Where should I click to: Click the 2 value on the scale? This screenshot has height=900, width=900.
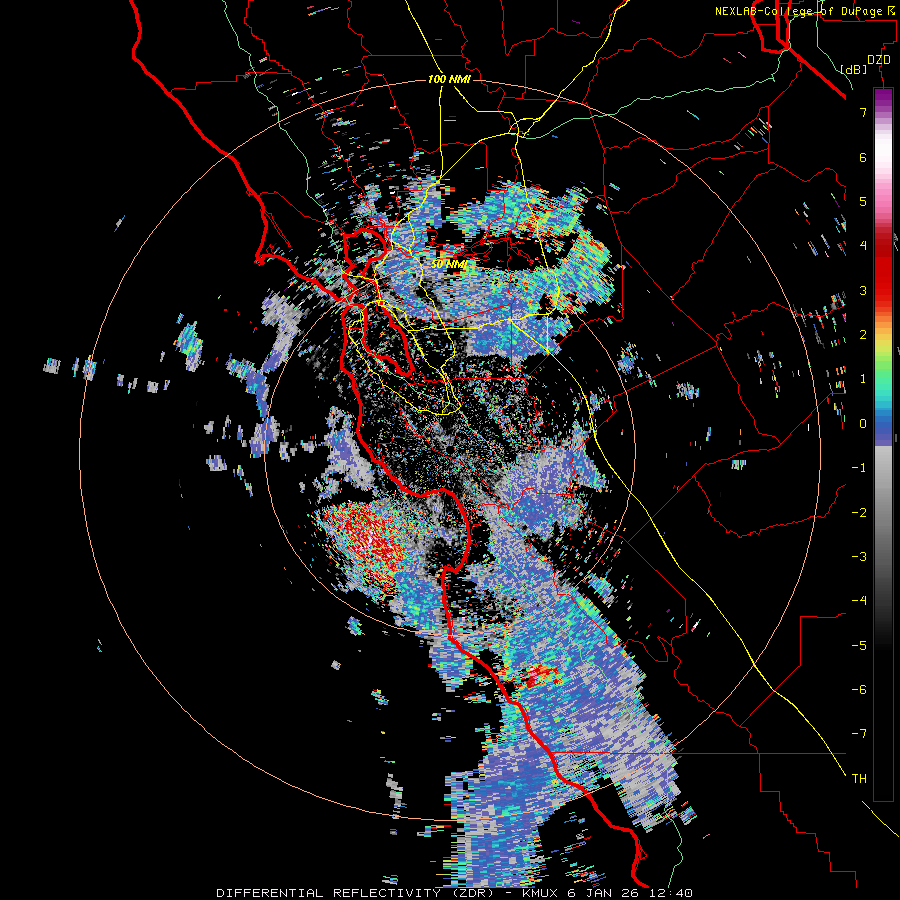coord(863,335)
